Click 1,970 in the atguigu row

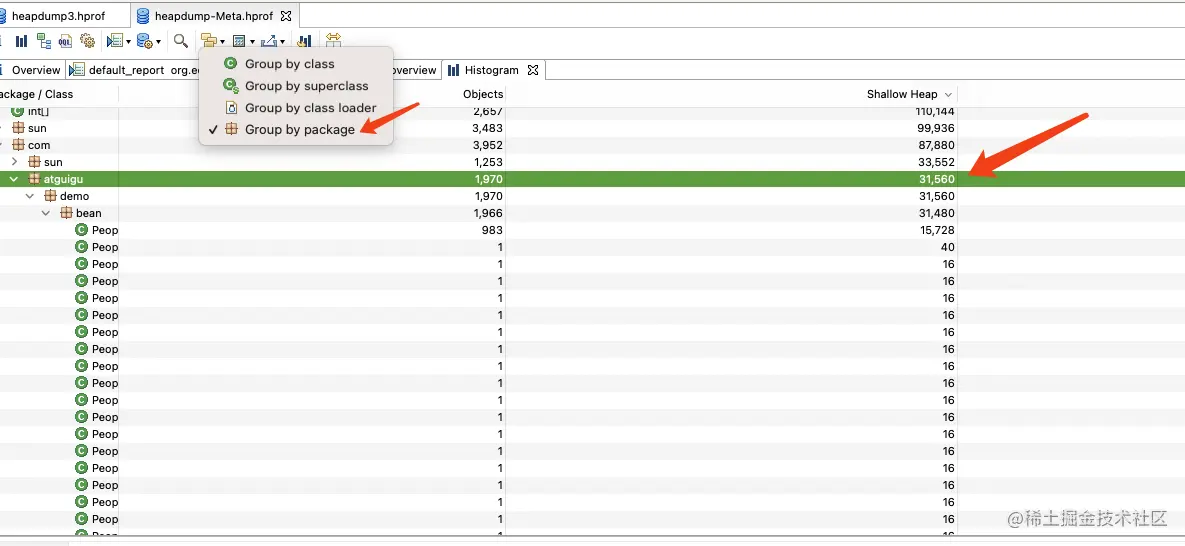click(488, 179)
